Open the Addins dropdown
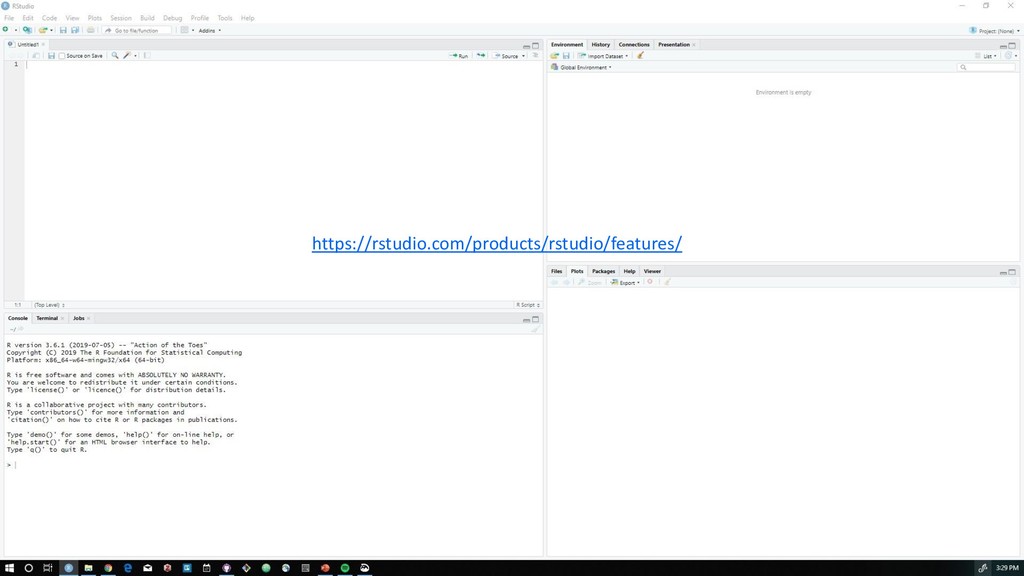The height and width of the screenshot is (576, 1024). [x=210, y=31]
